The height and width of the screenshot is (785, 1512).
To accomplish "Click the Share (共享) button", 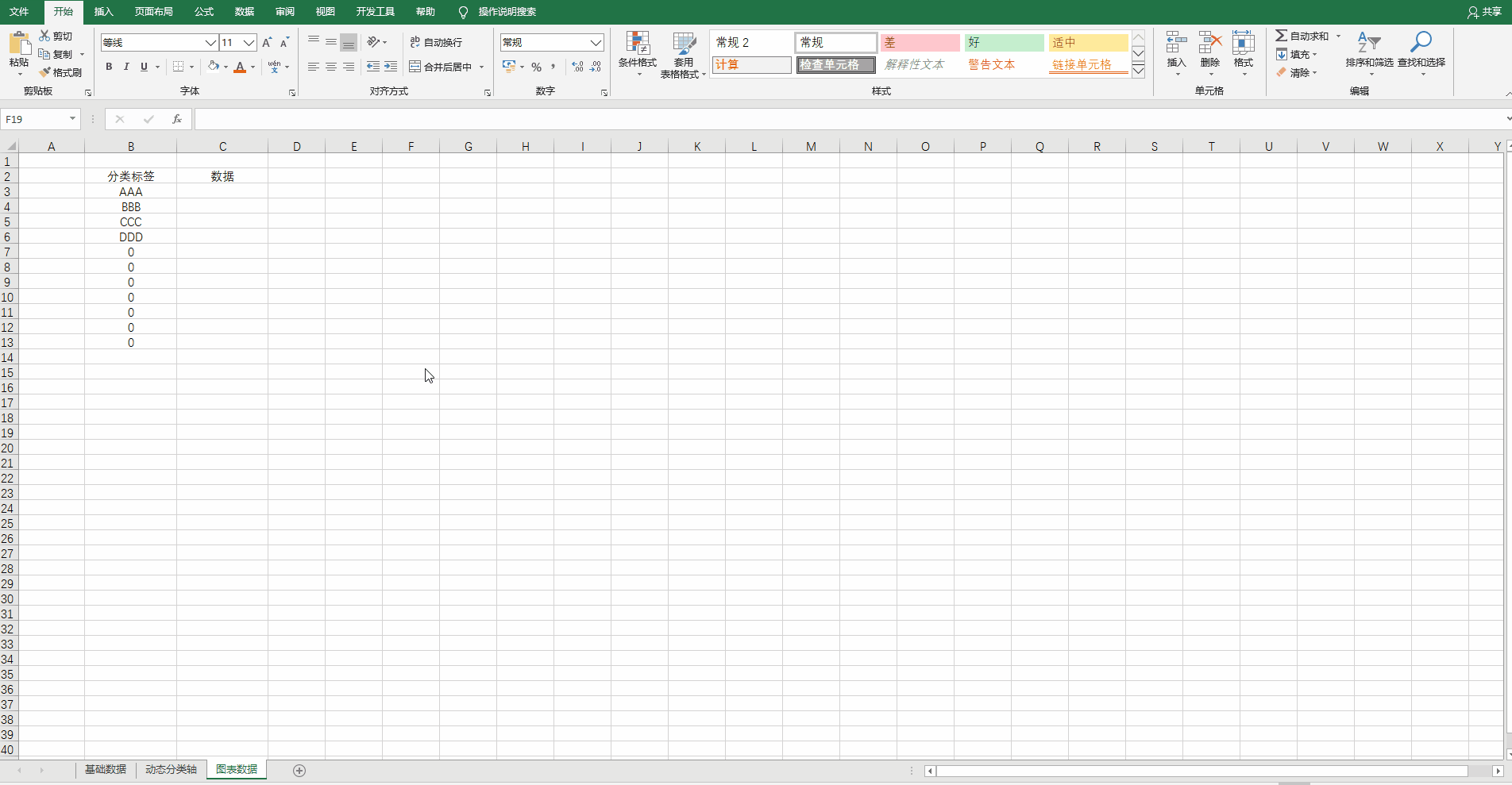I will pyautogui.click(x=1484, y=12).
